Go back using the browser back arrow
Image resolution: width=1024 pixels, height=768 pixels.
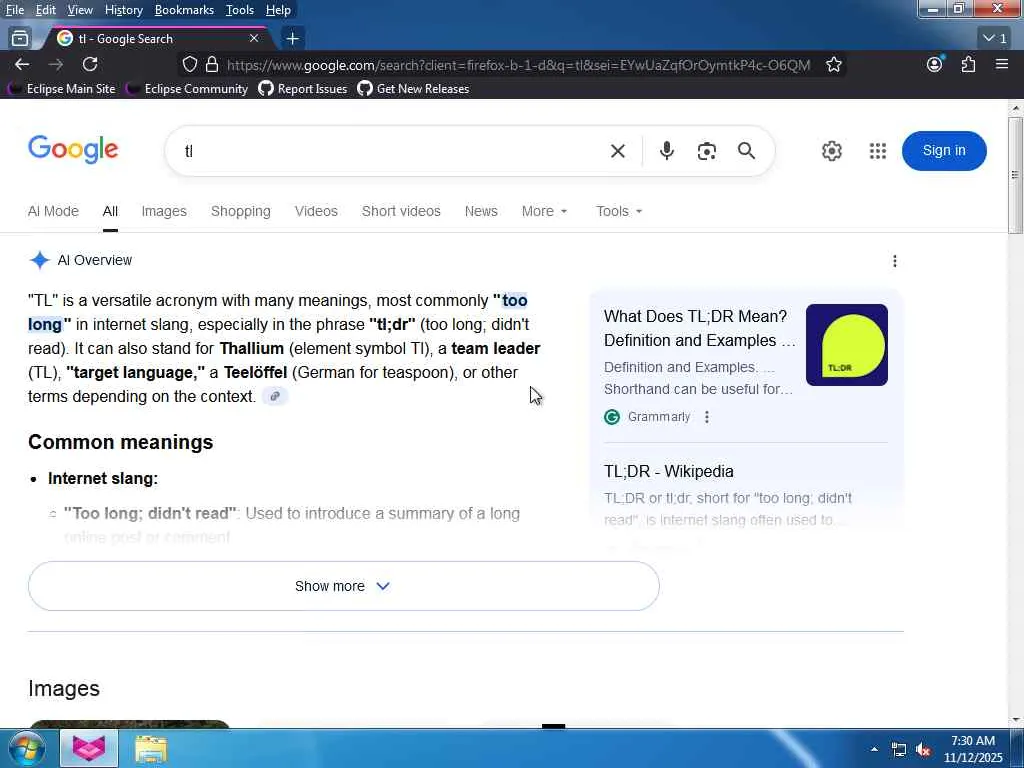click(x=22, y=64)
